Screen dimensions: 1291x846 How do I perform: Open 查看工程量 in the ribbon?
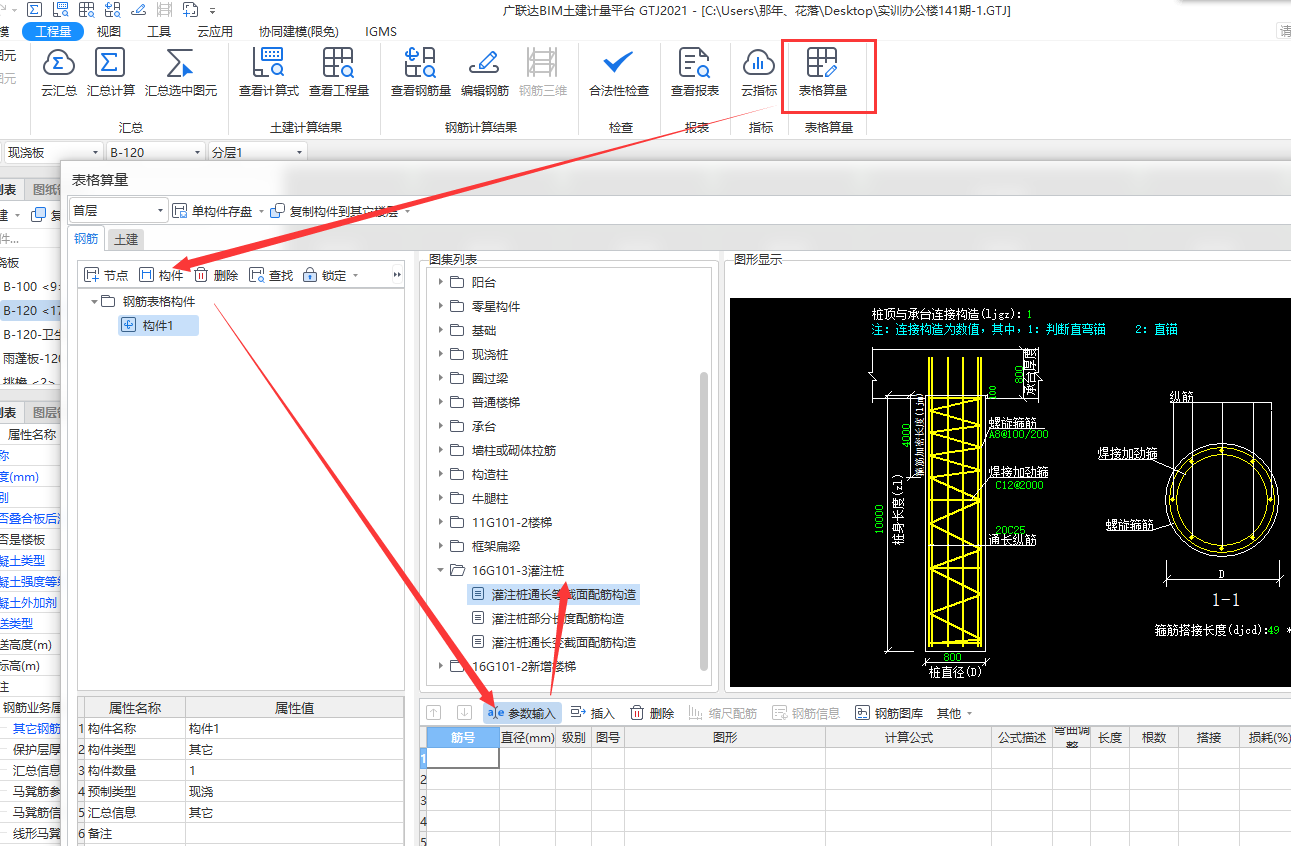[339, 72]
